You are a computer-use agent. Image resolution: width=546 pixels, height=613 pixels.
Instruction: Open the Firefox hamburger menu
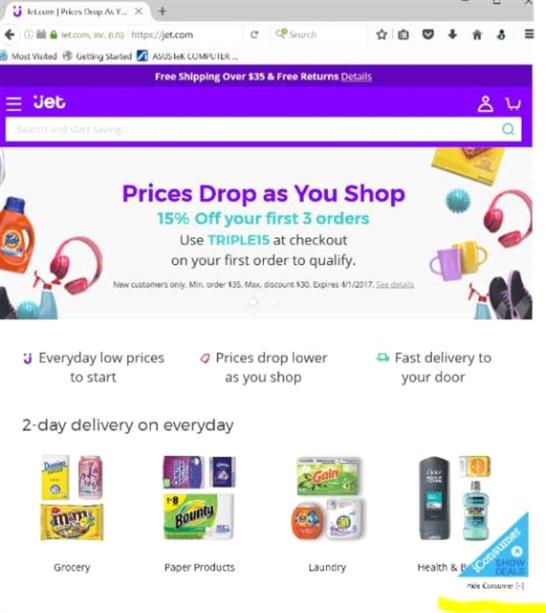pos(529,34)
